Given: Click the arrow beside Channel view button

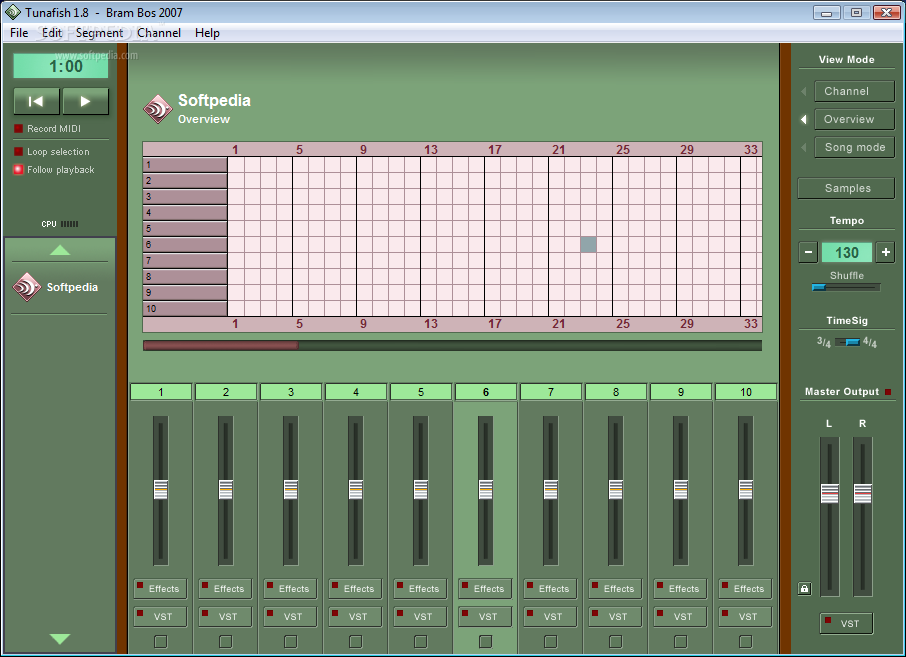Looking at the screenshot, I should (804, 91).
